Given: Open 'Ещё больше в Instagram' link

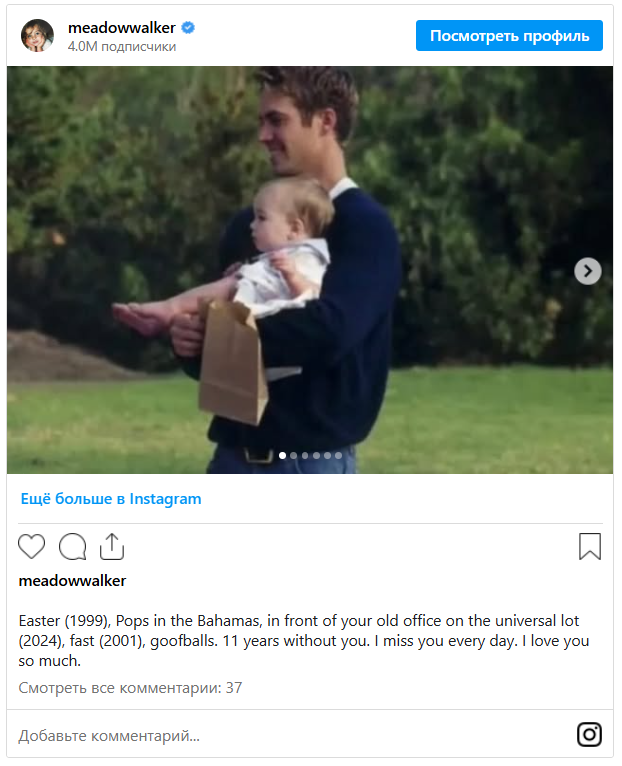Looking at the screenshot, I should [x=111, y=499].
